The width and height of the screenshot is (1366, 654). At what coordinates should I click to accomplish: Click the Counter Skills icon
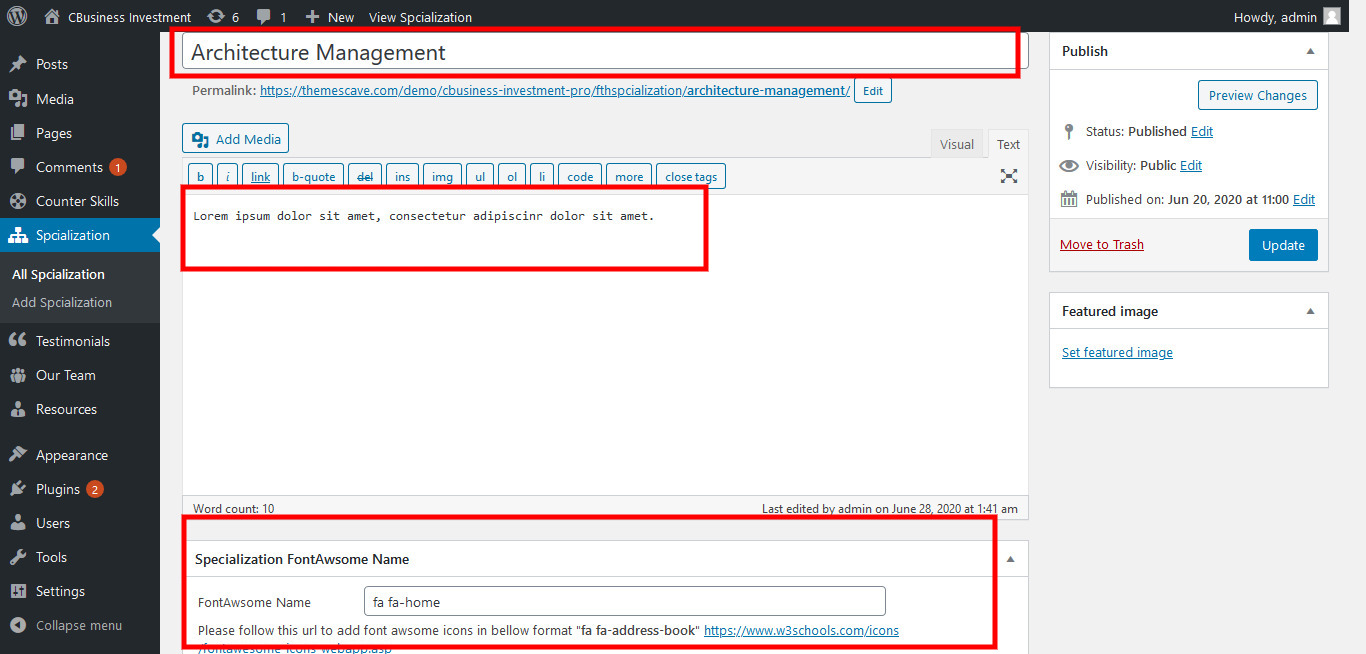(x=18, y=201)
